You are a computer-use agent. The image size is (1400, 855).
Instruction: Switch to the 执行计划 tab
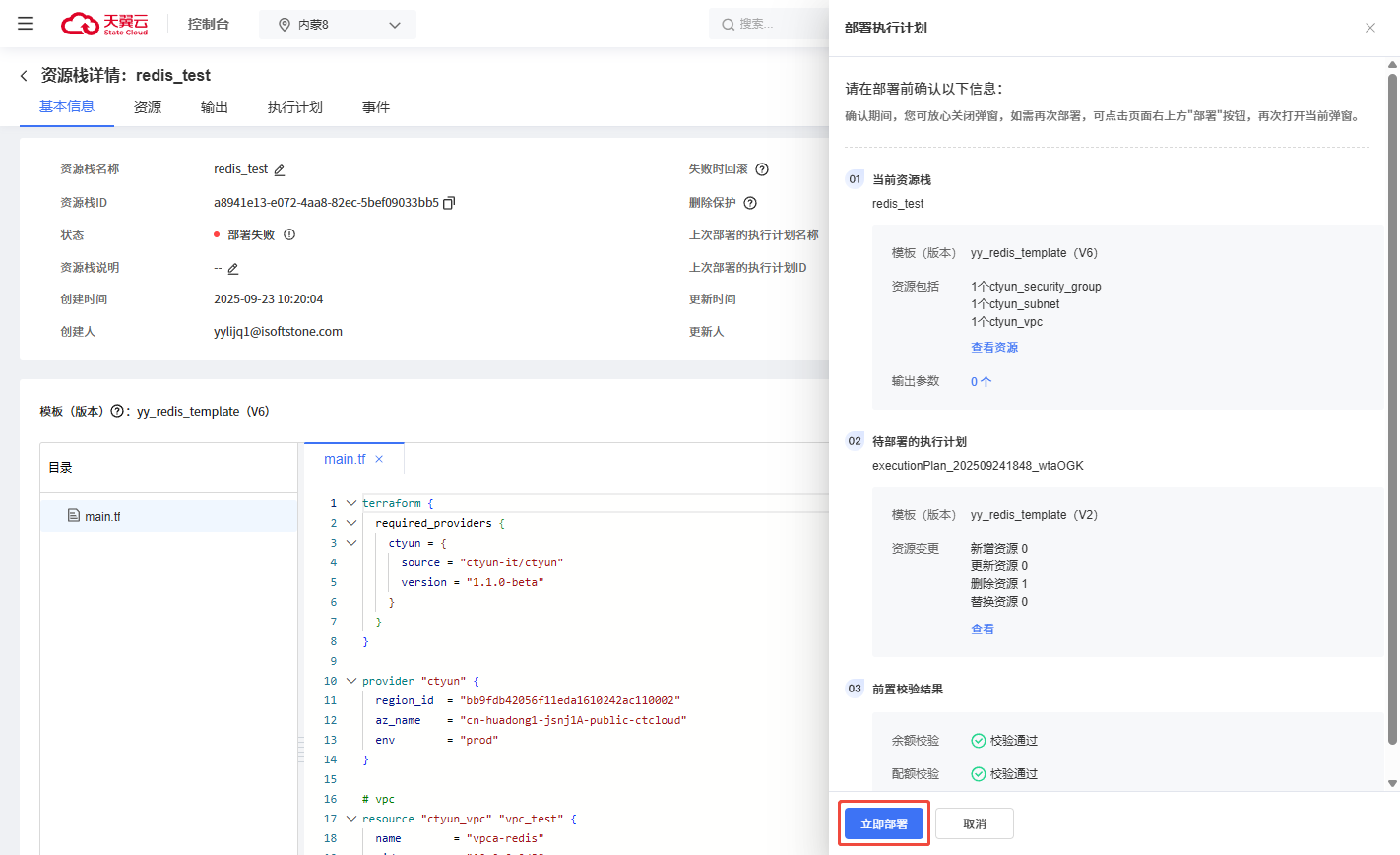(x=294, y=107)
